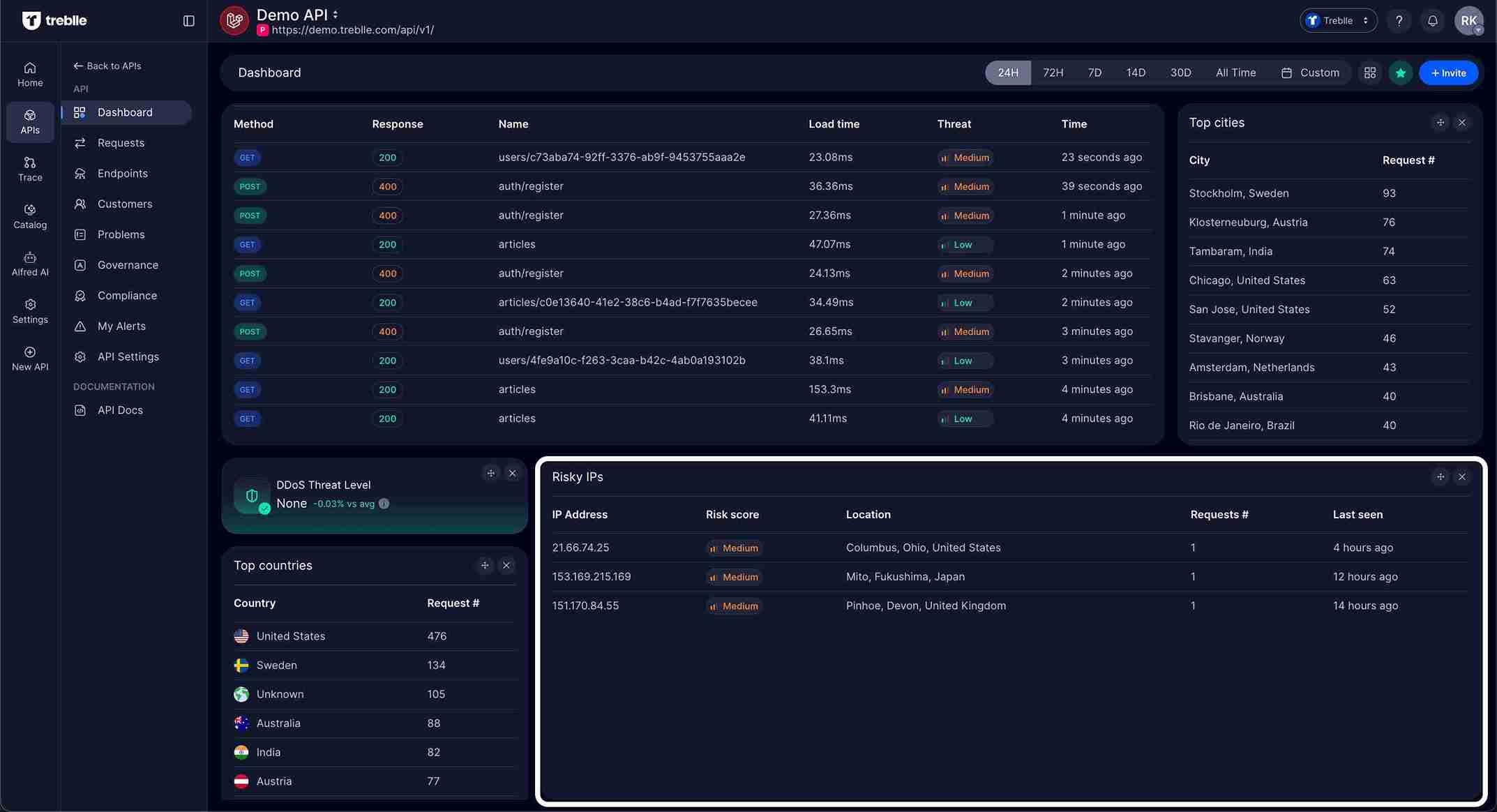Click the Back to APIs link
The image size is (1497, 812).
(107, 66)
